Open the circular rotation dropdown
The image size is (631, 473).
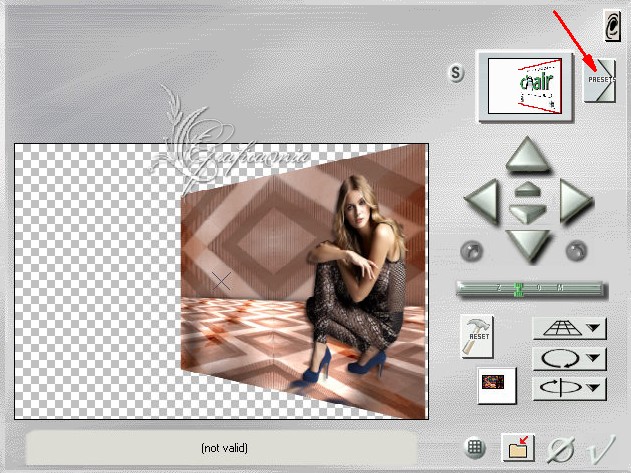coord(569,358)
